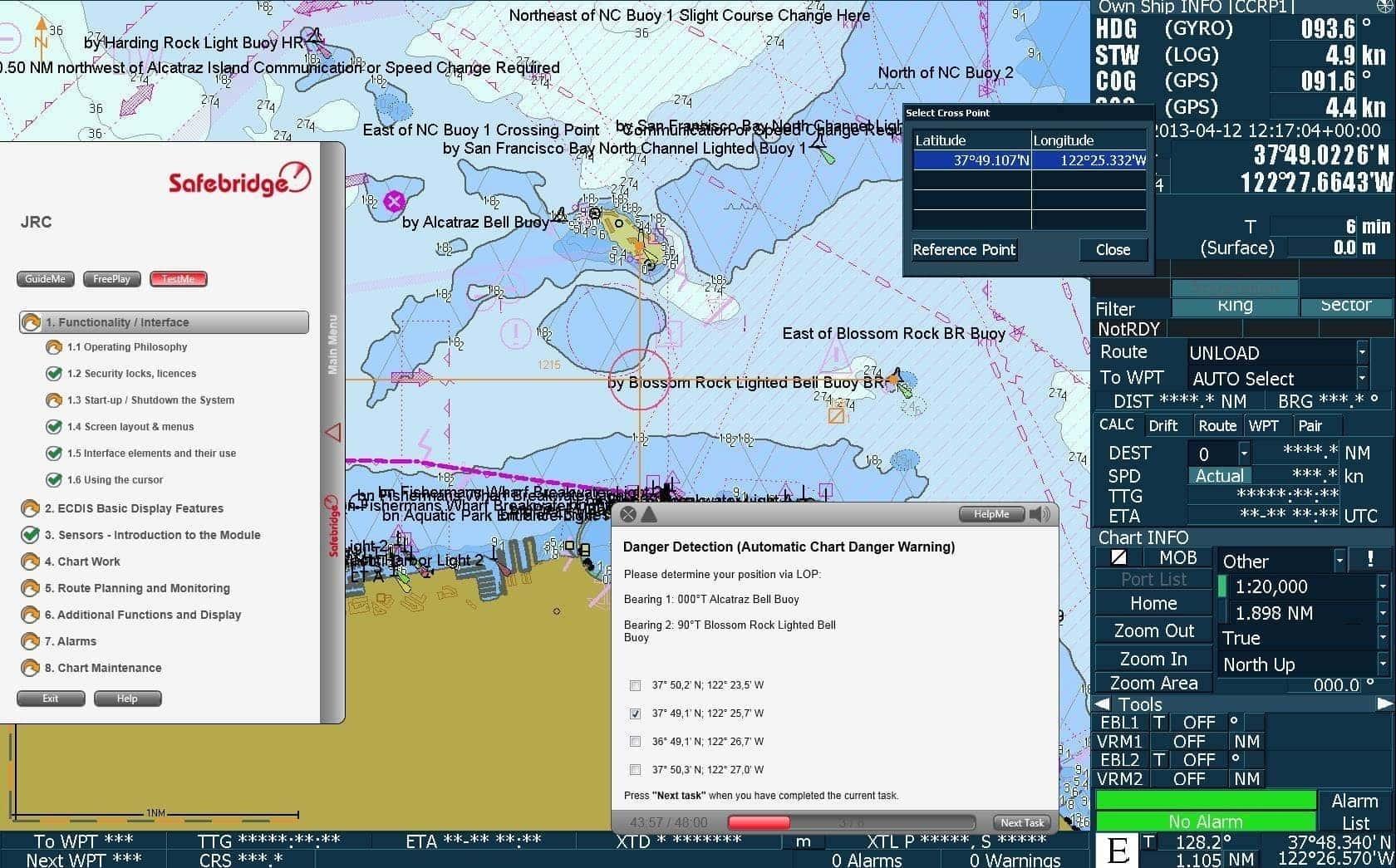
Task: Toggle the Sector filter on
Action: click(x=1344, y=305)
